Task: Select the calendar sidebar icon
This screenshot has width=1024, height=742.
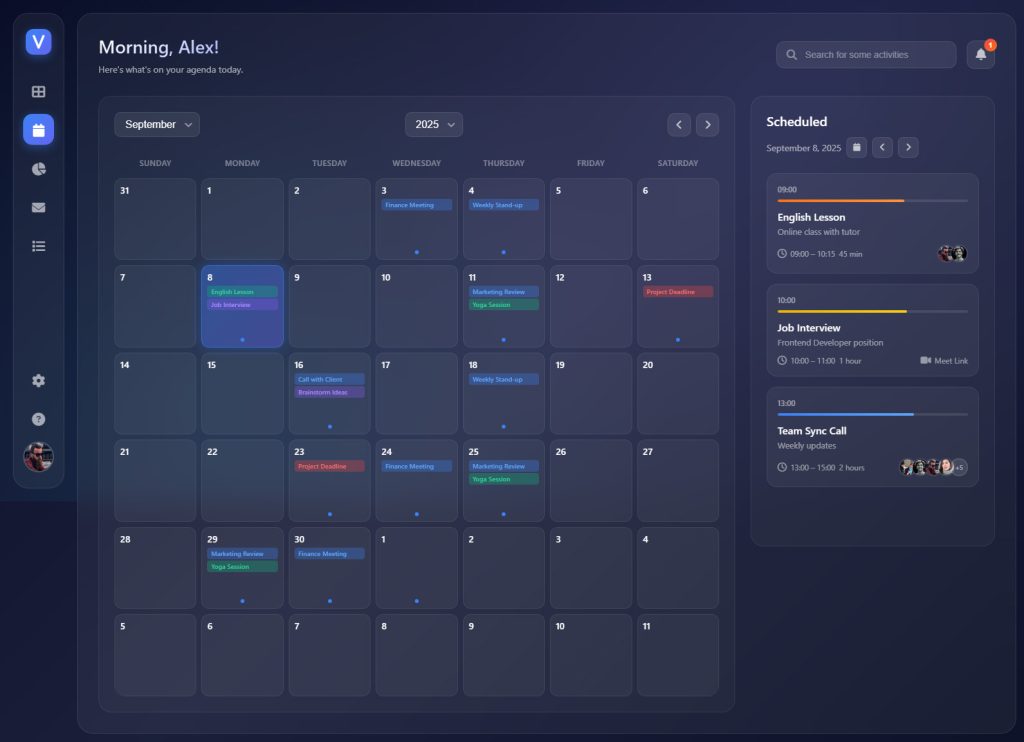Action: pos(39,130)
